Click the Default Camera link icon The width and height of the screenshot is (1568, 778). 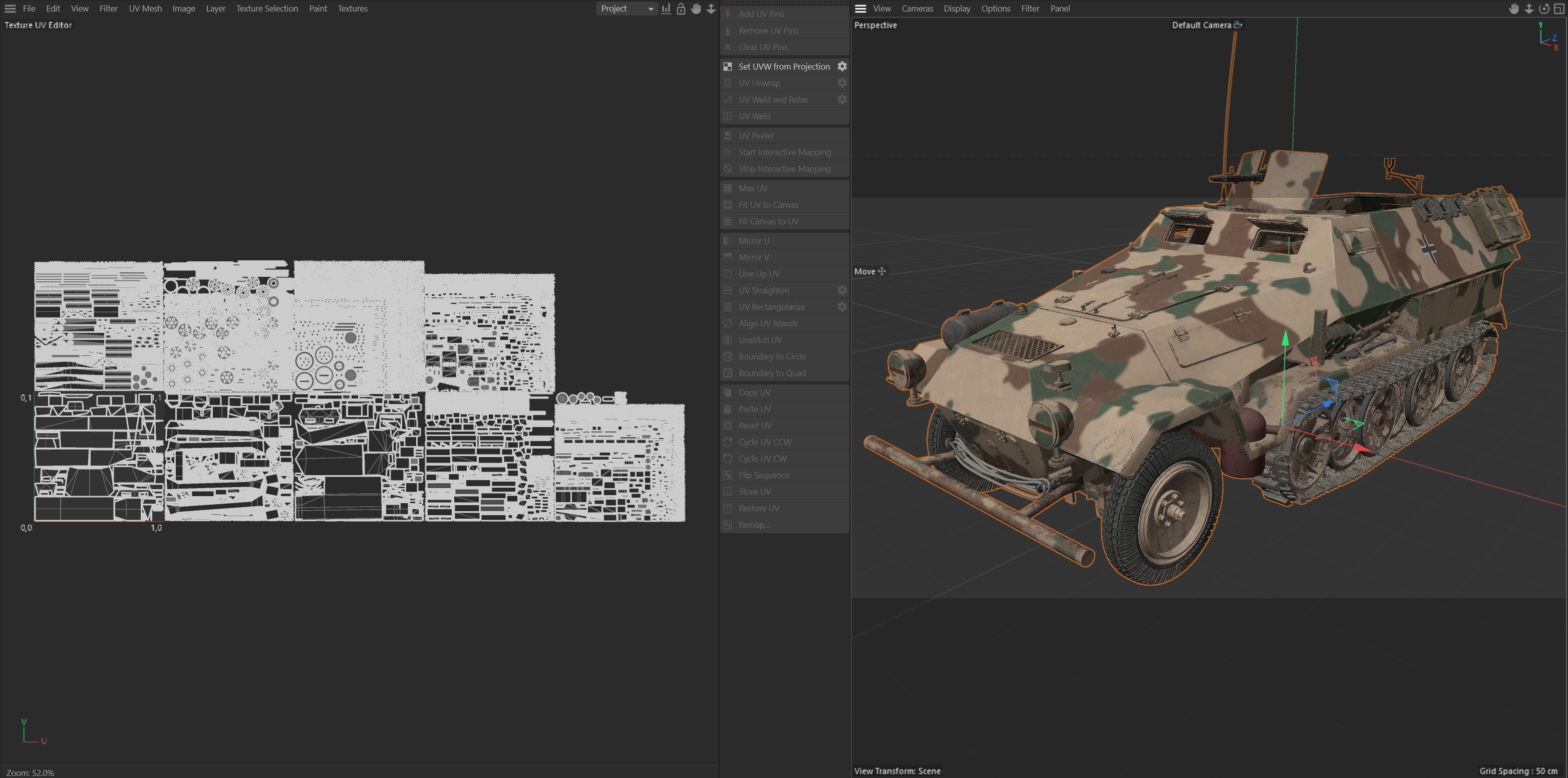[x=1237, y=25]
